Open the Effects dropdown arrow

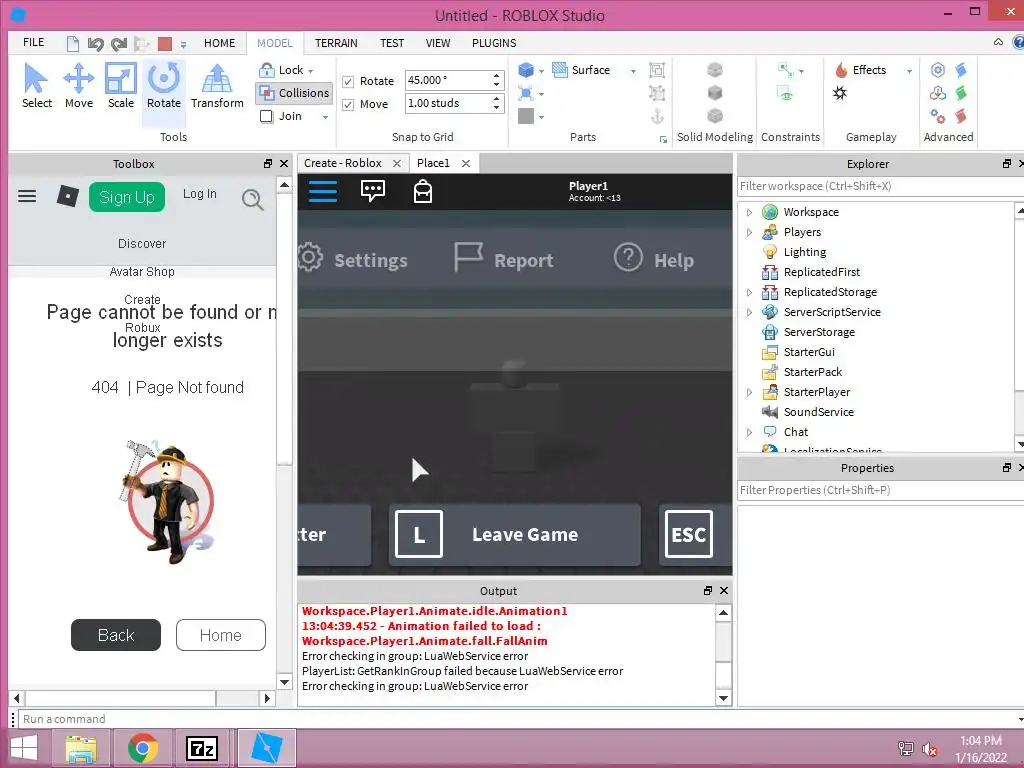[909, 71]
